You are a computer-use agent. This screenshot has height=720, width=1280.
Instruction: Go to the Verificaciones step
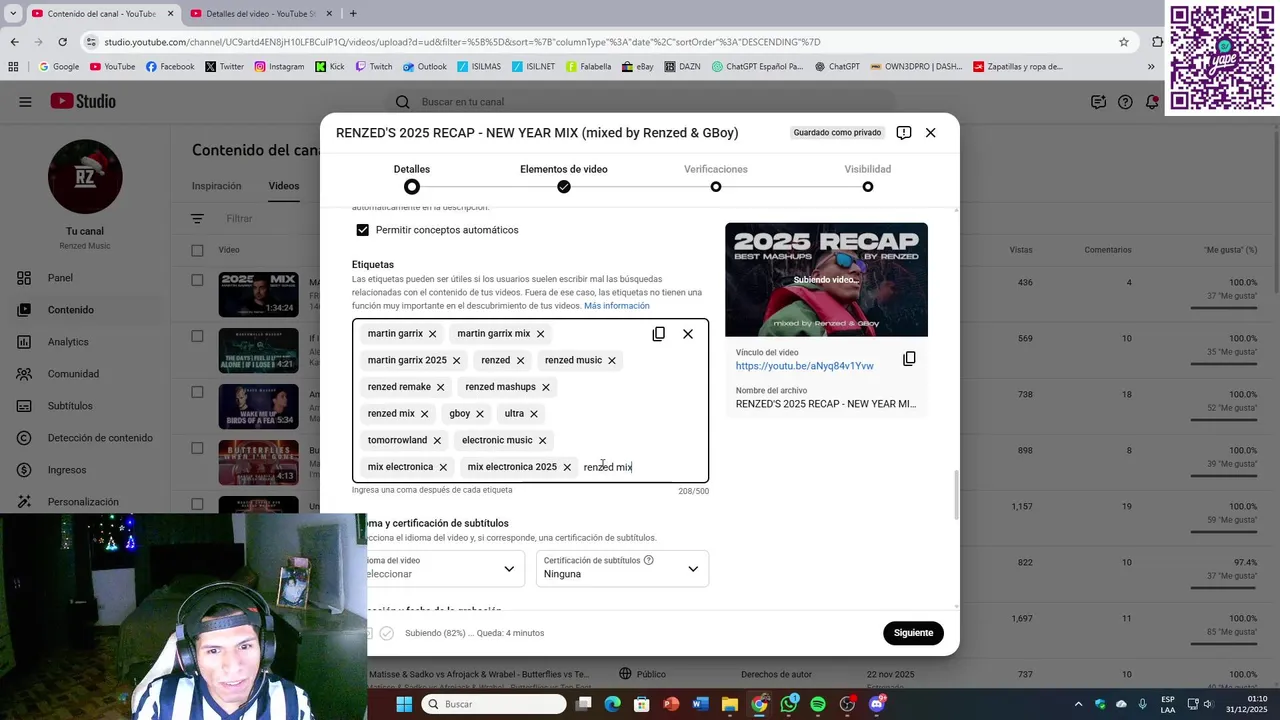coord(716,178)
